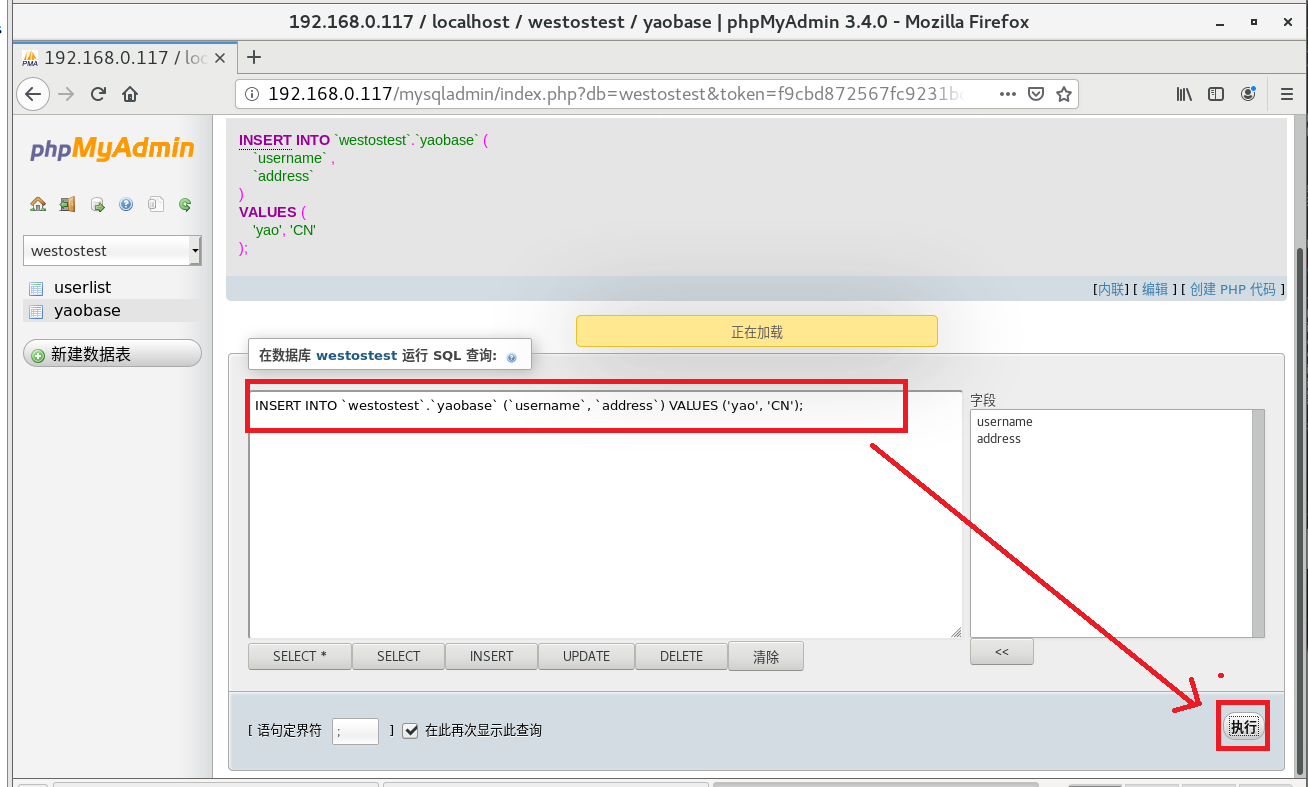Run query with the 执行 button
The height and width of the screenshot is (787, 1308).
(1243, 727)
